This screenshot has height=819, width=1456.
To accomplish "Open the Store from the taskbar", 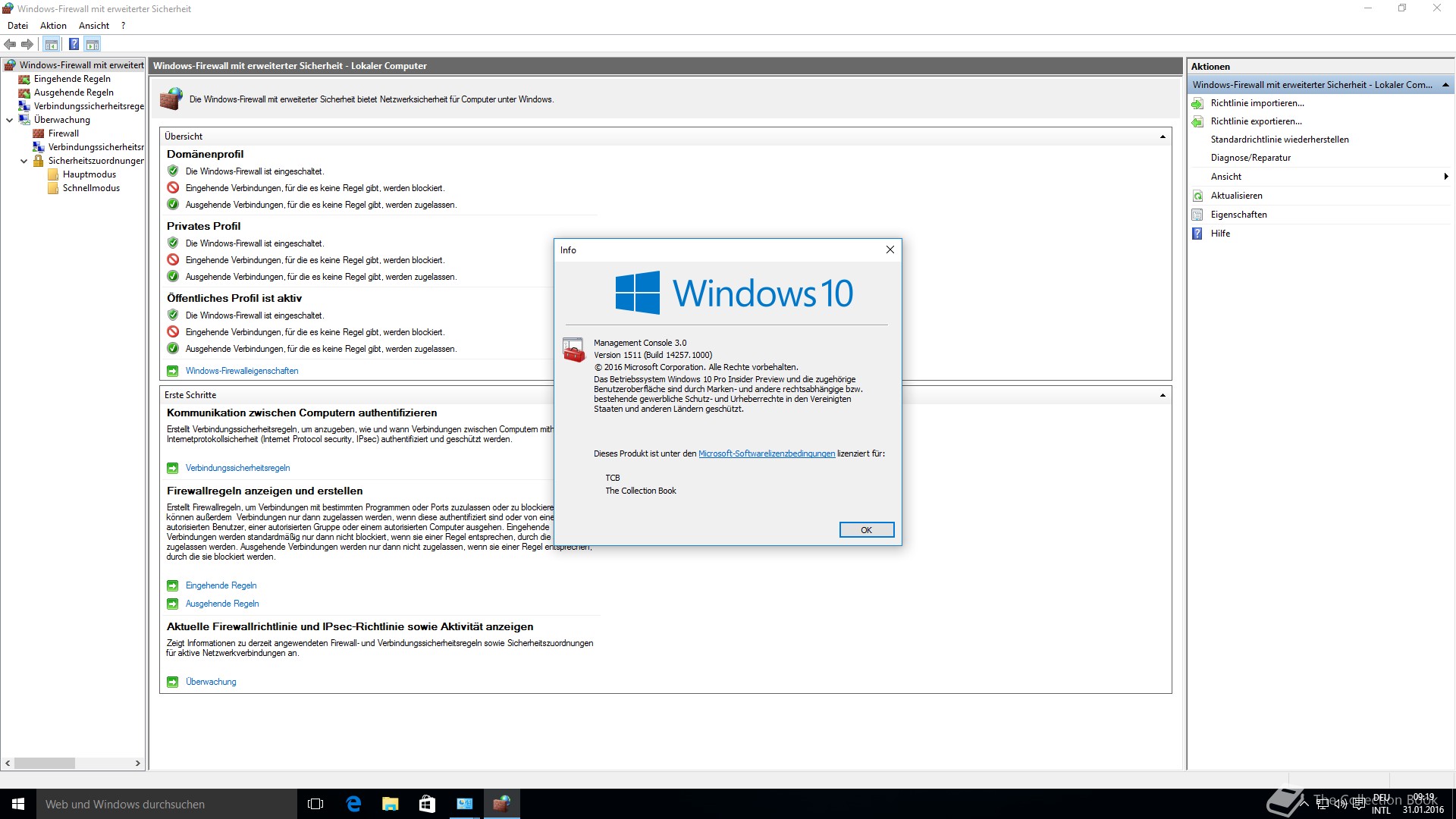I will (427, 804).
